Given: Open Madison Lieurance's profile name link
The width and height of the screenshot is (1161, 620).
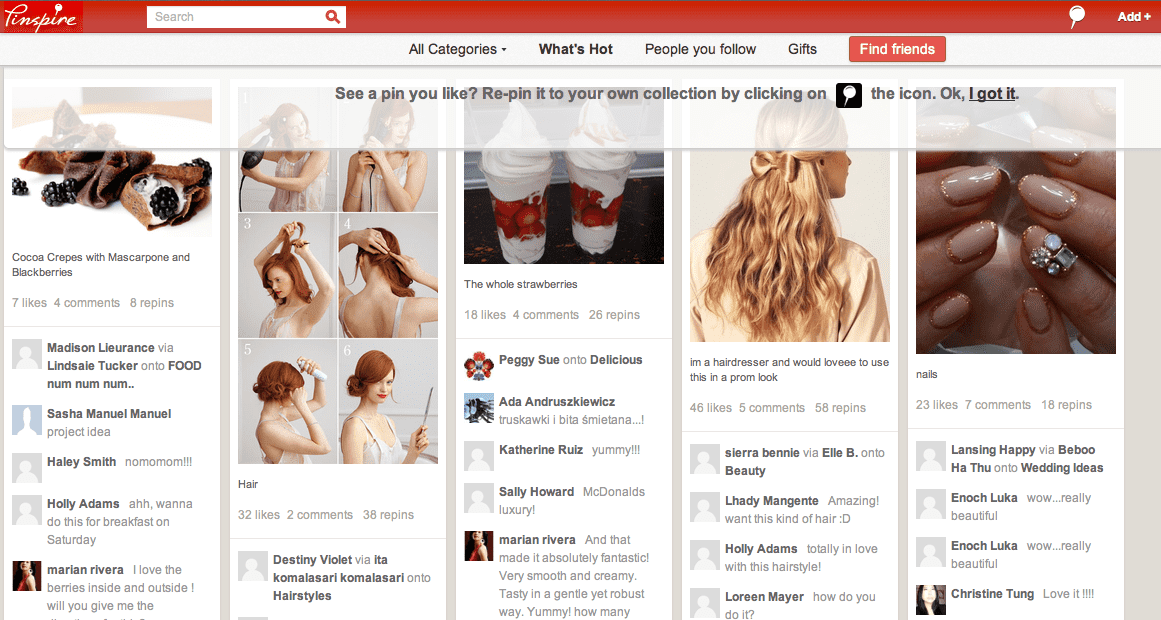Looking at the screenshot, I should 101,347.
